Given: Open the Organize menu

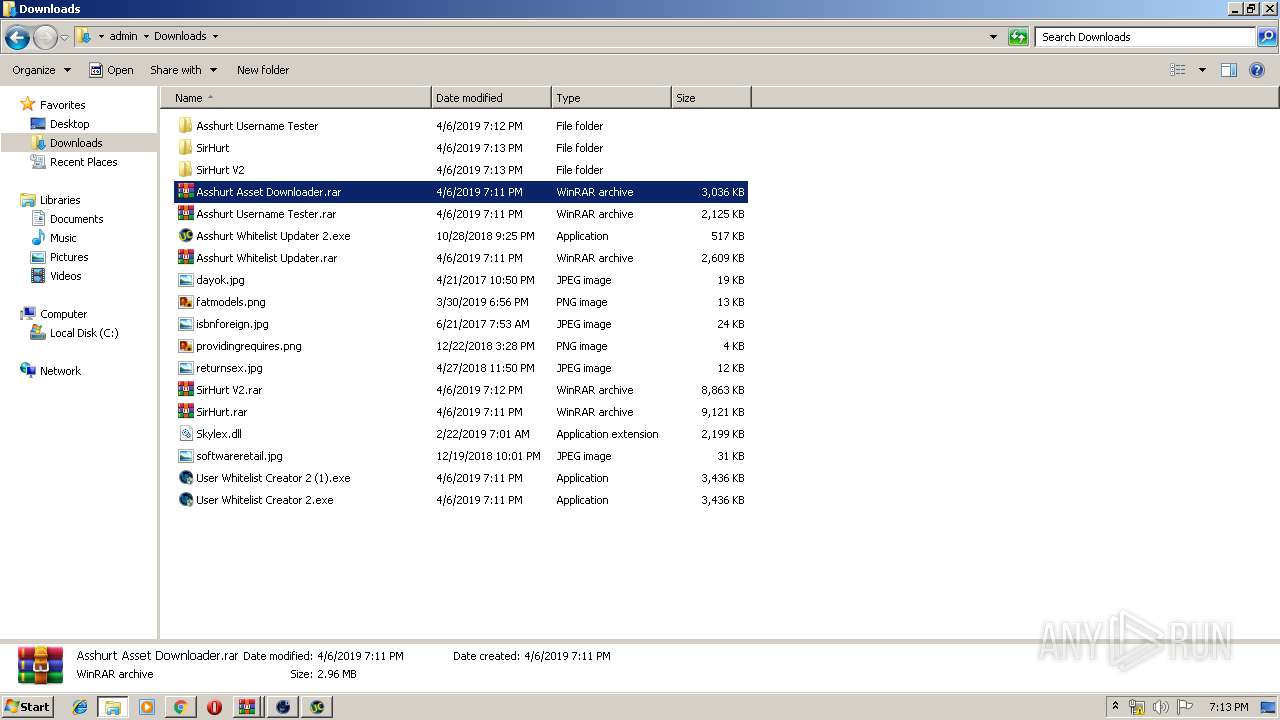Looking at the screenshot, I should click(42, 70).
